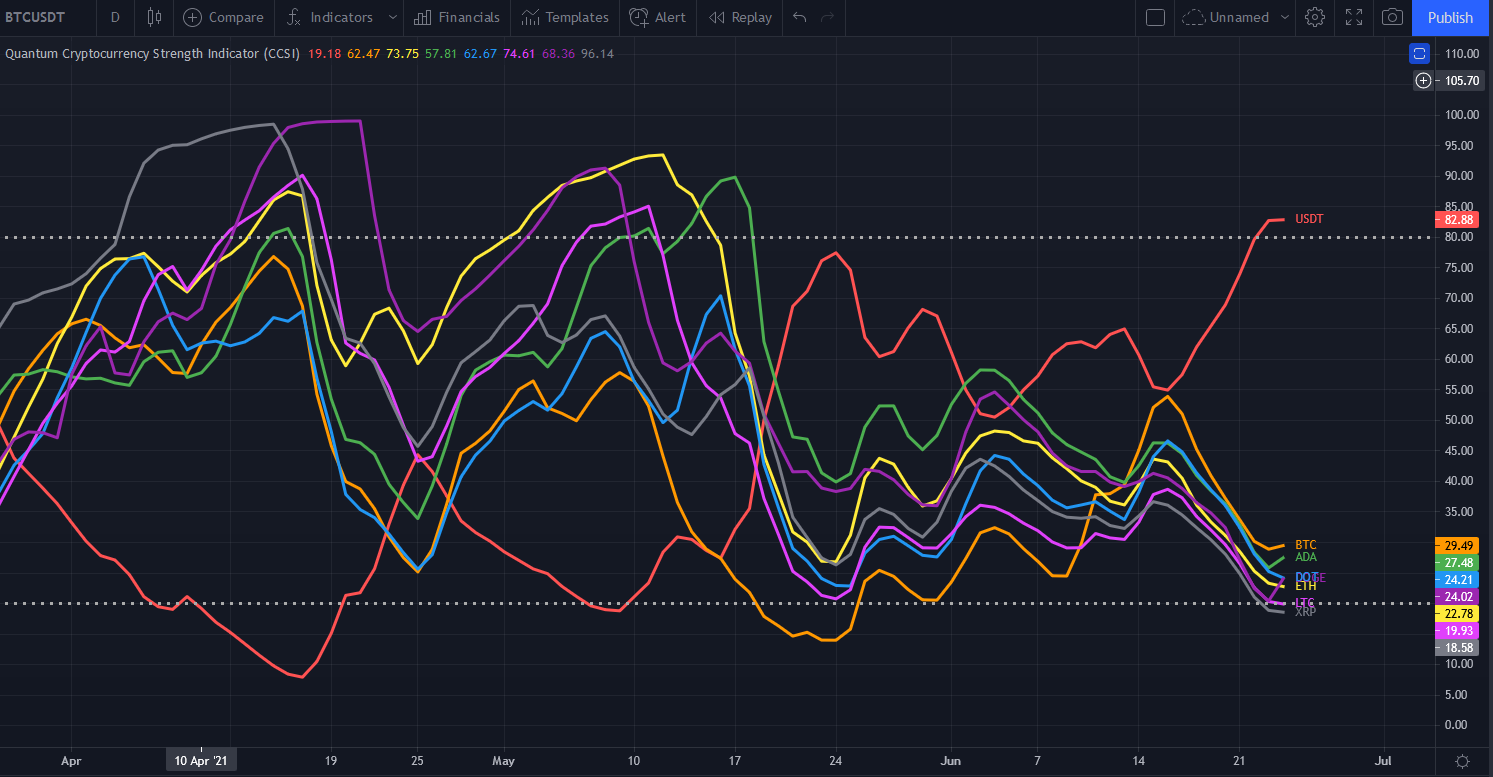Expand the Indicators favorites dropdown arrow
The height and width of the screenshot is (777, 1493).
click(392, 17)
